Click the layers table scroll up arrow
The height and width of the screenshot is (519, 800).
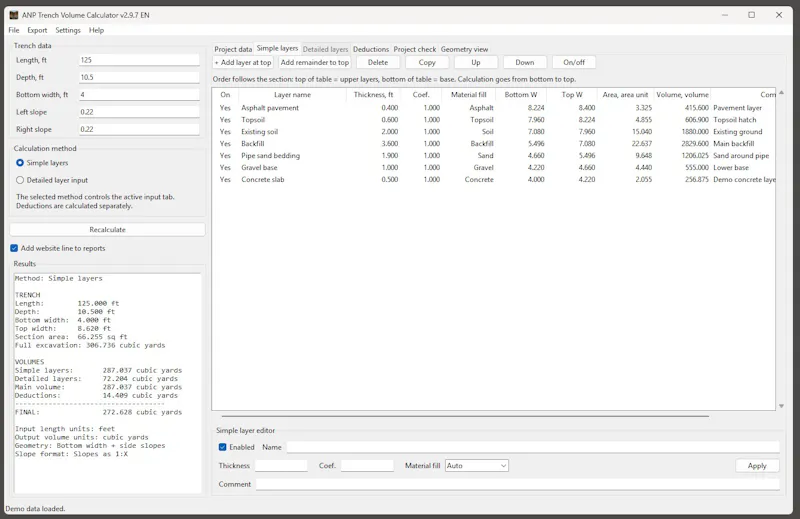point(781,93)
